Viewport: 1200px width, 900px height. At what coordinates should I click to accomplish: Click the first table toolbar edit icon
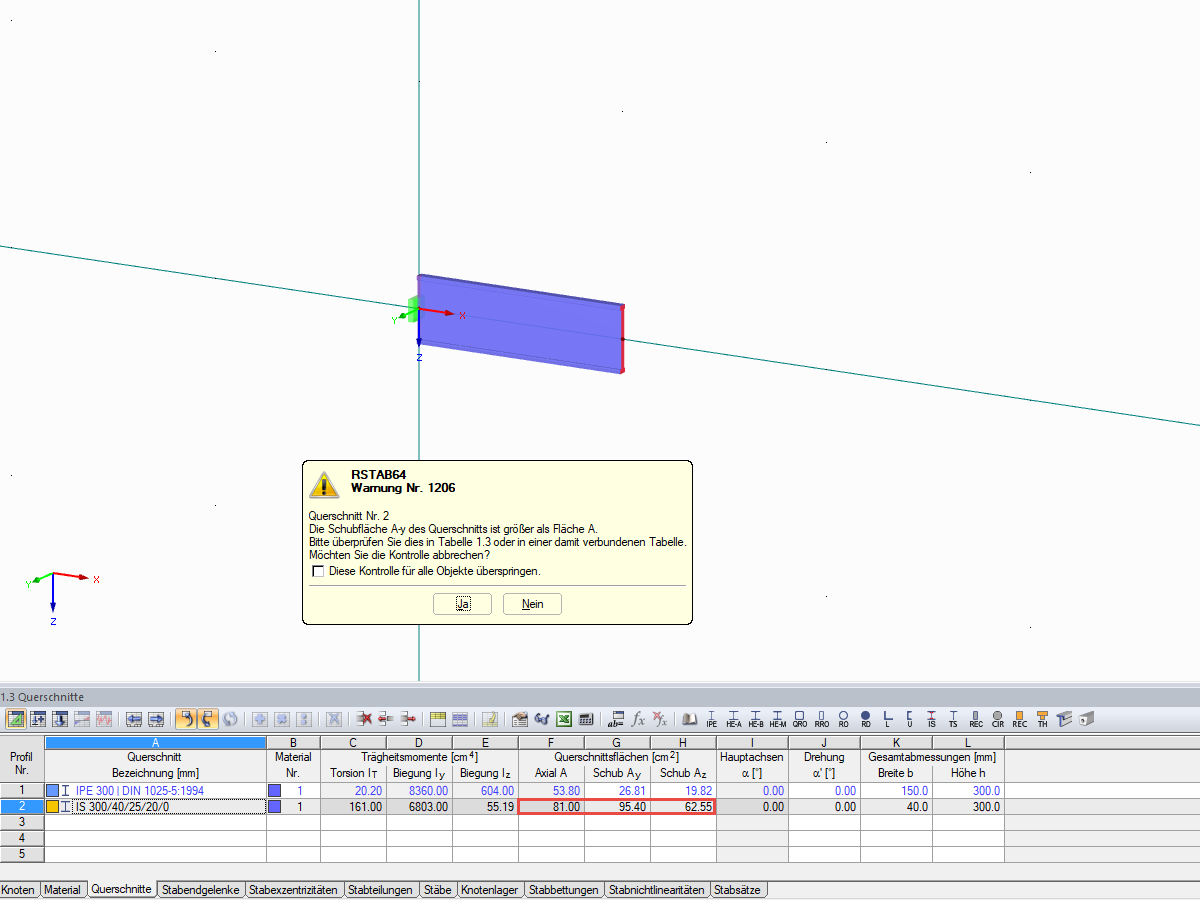click(x=16, y=719)
